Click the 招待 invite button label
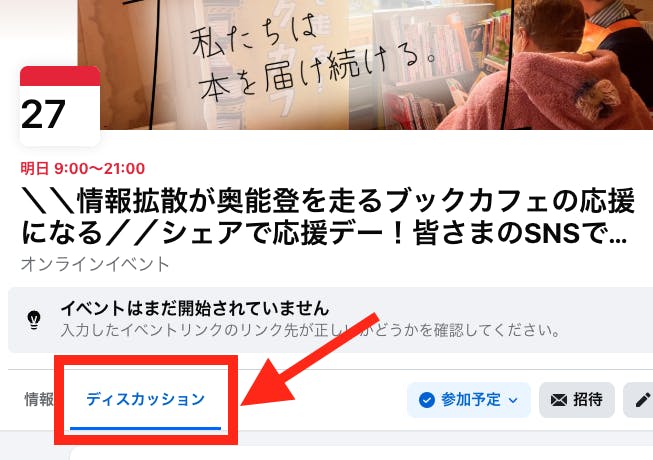The height and width of the screenshot is (460, 653). click(x=588, y=400)
